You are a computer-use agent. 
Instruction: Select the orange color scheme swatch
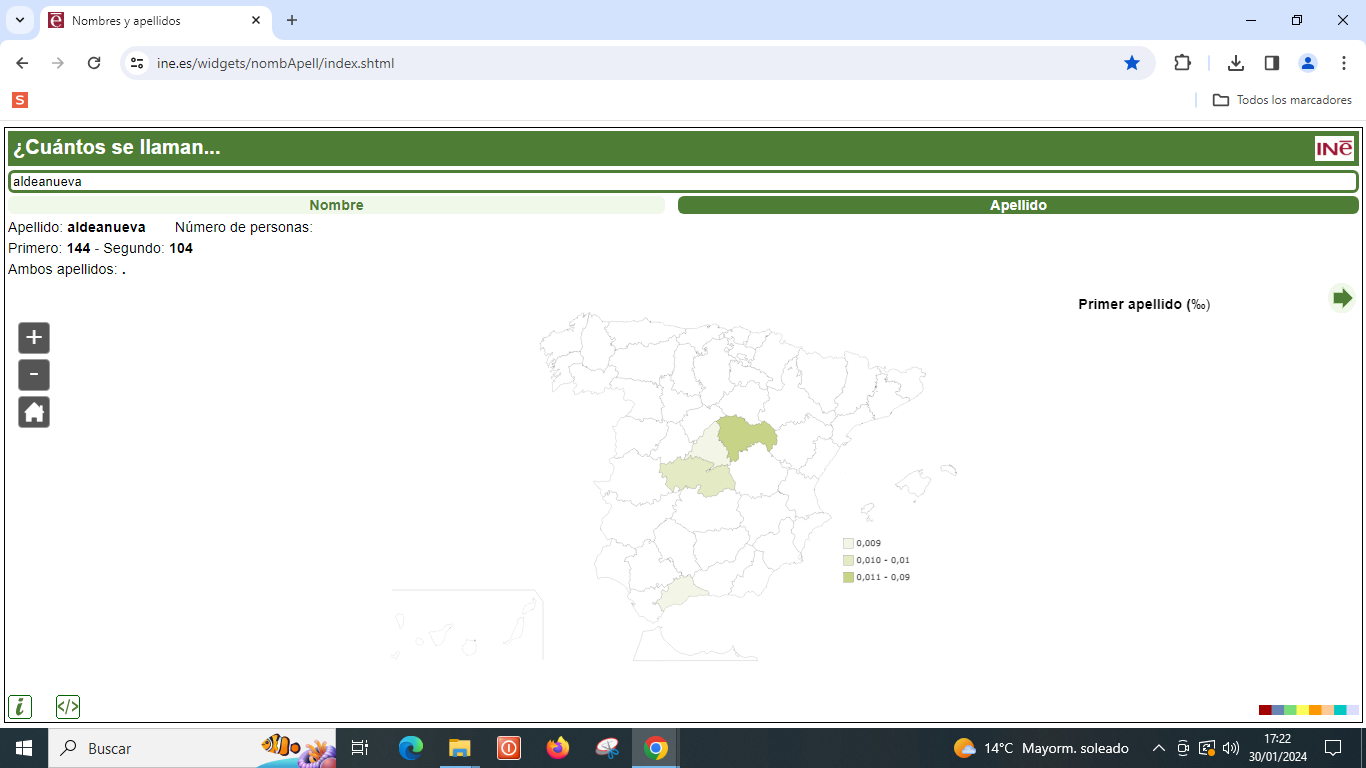1315,710
